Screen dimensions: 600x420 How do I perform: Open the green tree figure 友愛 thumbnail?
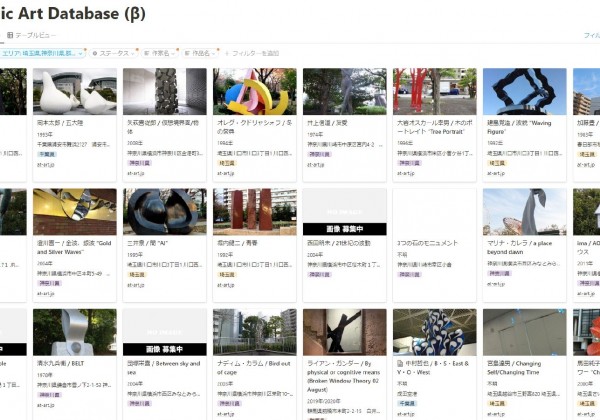click(345, 91)
